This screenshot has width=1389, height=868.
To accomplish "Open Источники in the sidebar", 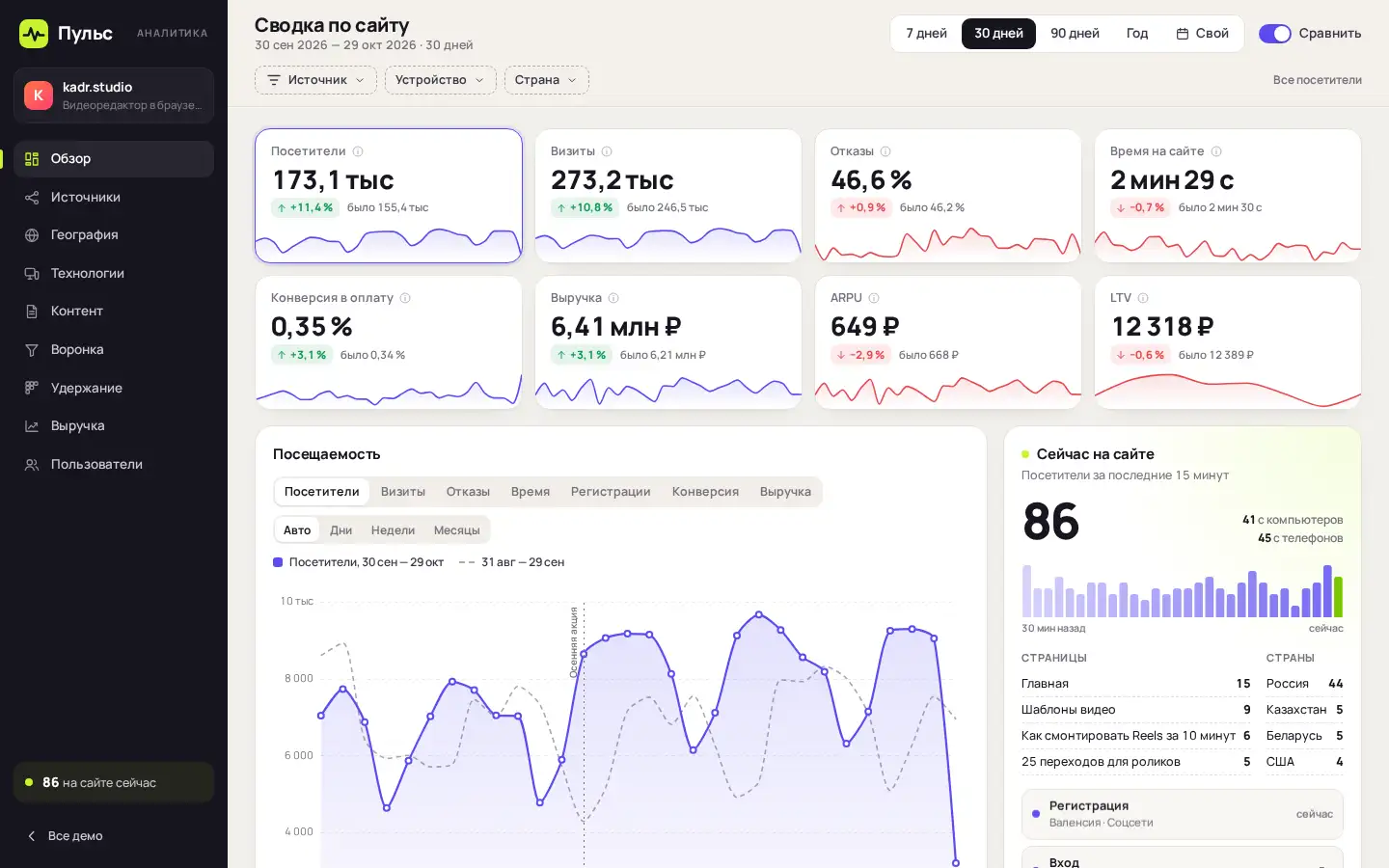I will click(x=114, y=197).
